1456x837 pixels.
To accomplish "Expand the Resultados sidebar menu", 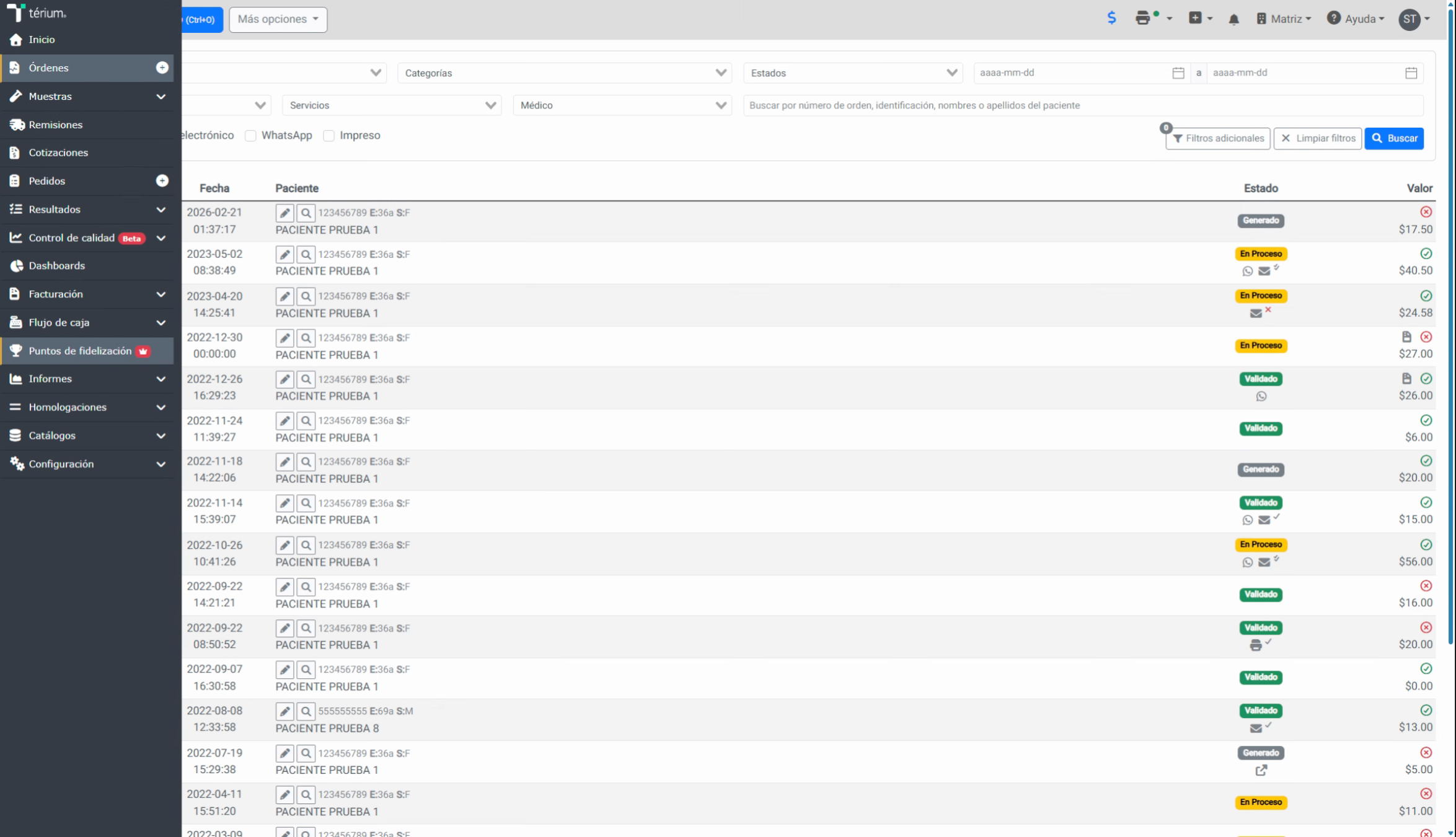I will pyautogui.click(x=87, y=210).
